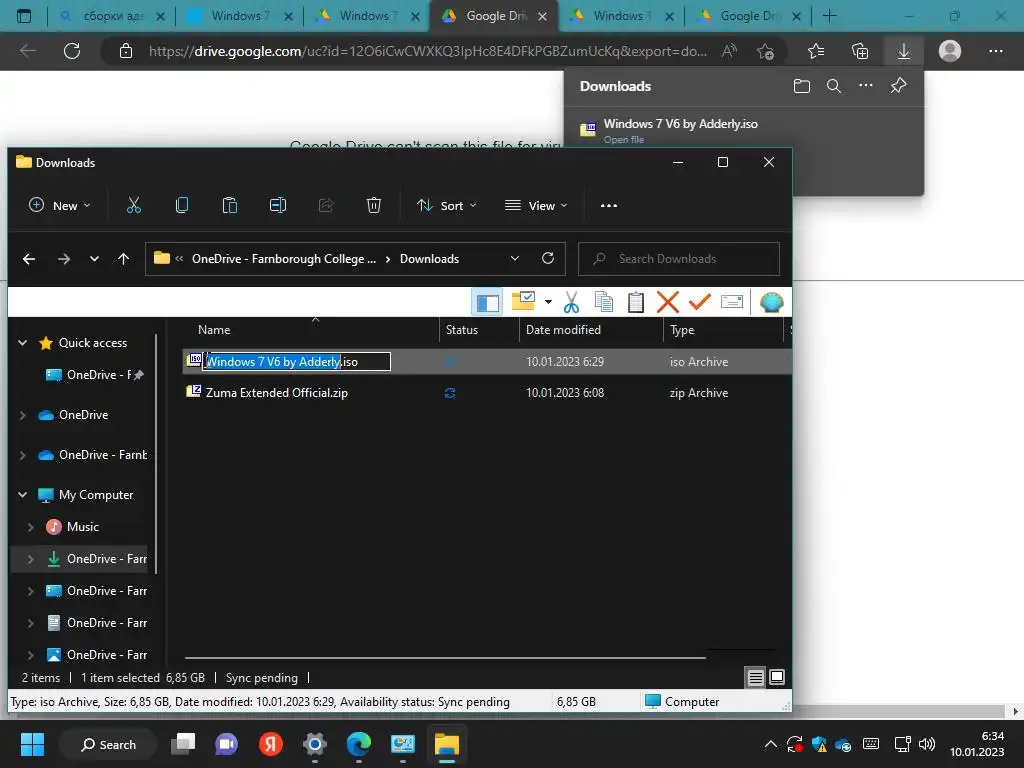The image size is (1024, 768).
Task: Click the Edge address bar URL
Action: [x=427, y=51]
